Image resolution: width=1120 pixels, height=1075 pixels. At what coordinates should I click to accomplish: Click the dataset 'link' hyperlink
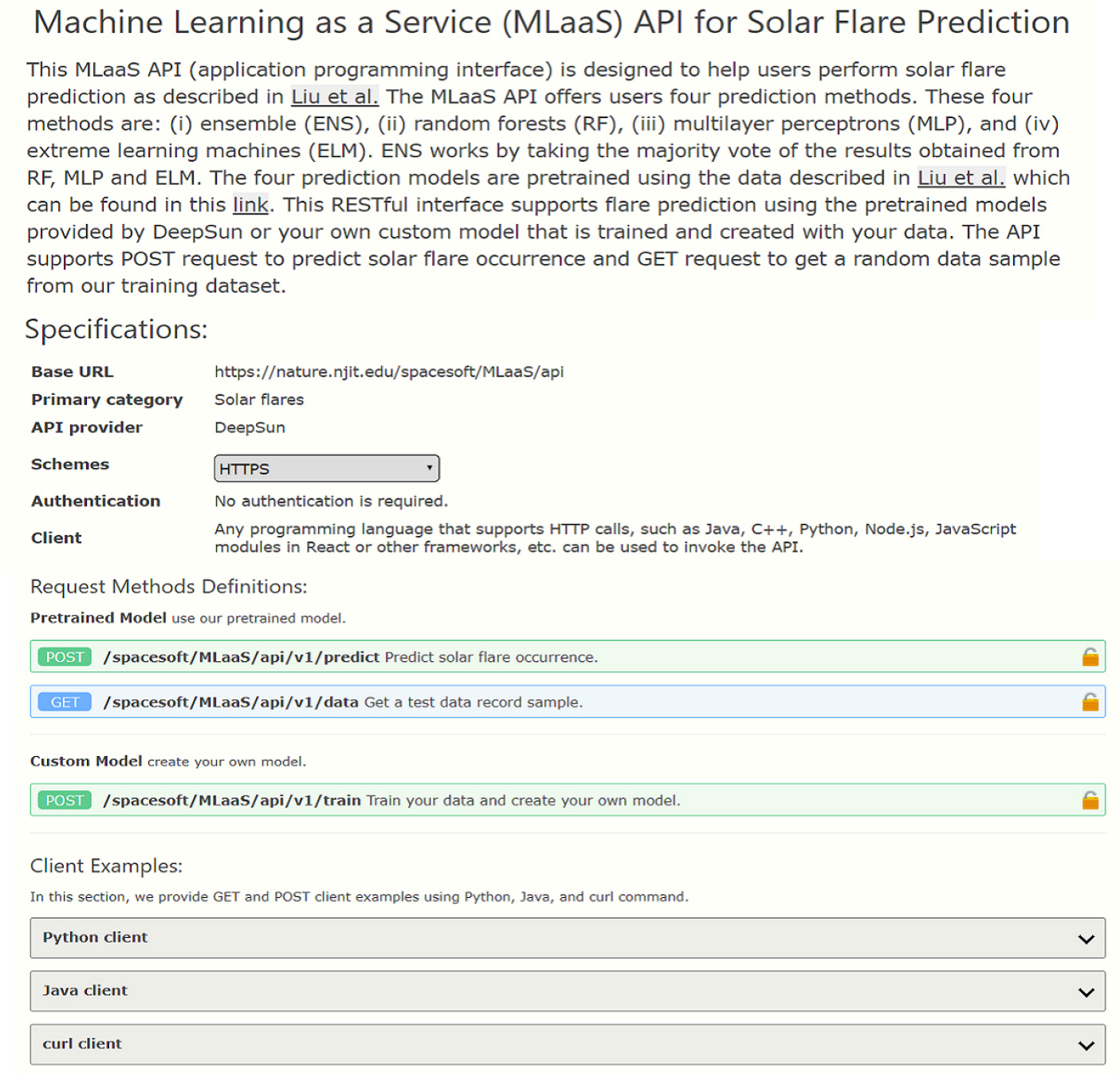[250, 204]
